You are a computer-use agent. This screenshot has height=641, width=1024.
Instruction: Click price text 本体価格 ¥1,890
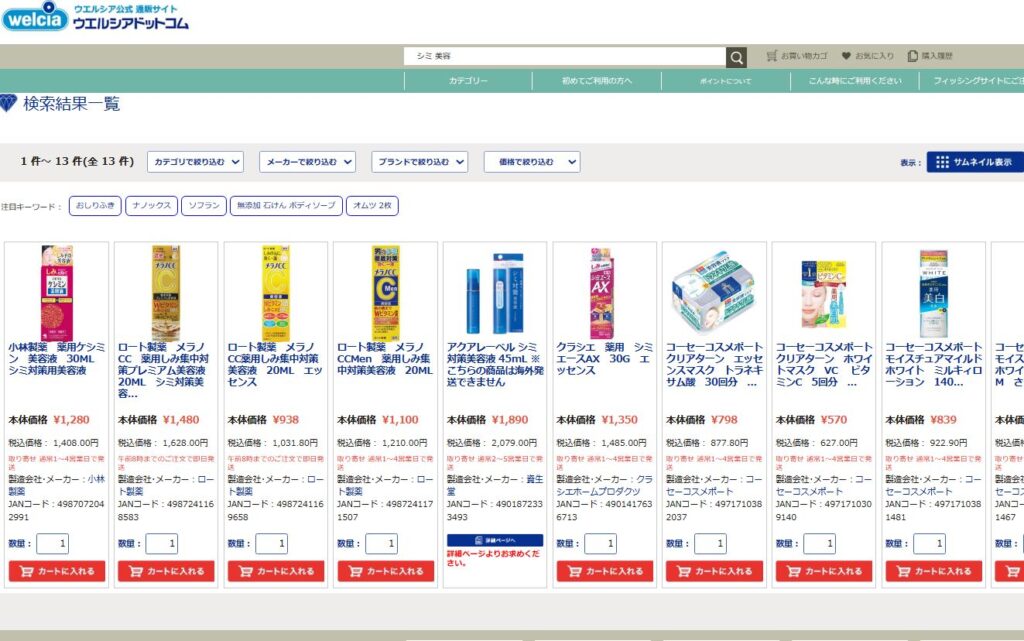point(487,420)
